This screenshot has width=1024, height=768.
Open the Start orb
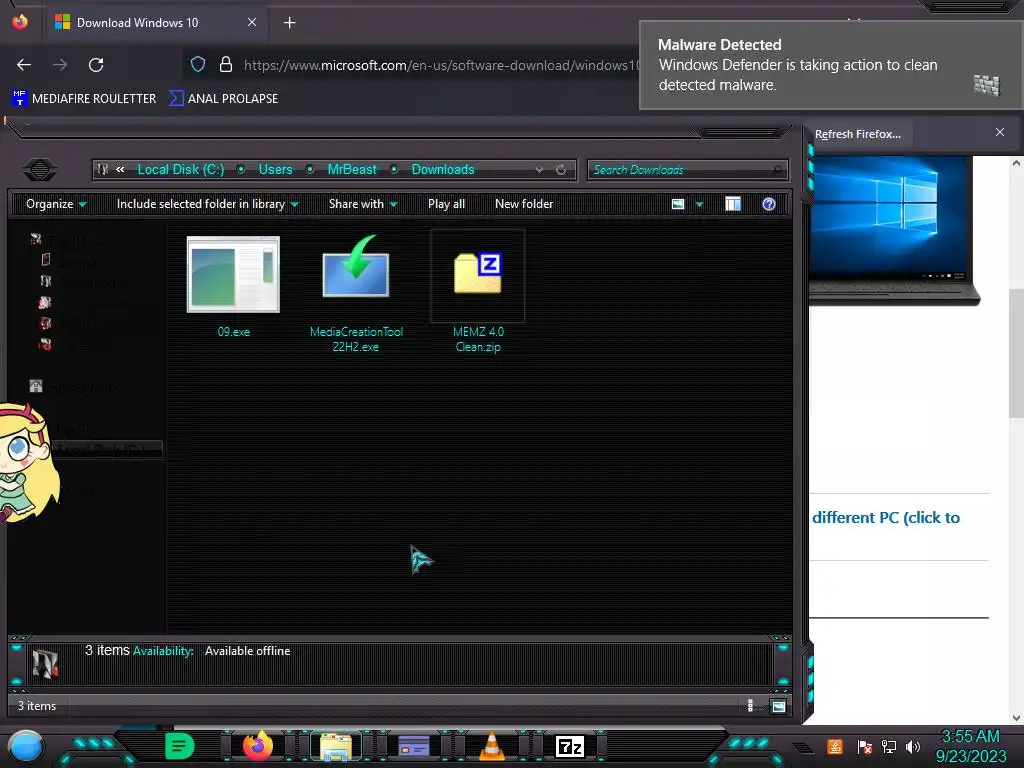(25, 746)
